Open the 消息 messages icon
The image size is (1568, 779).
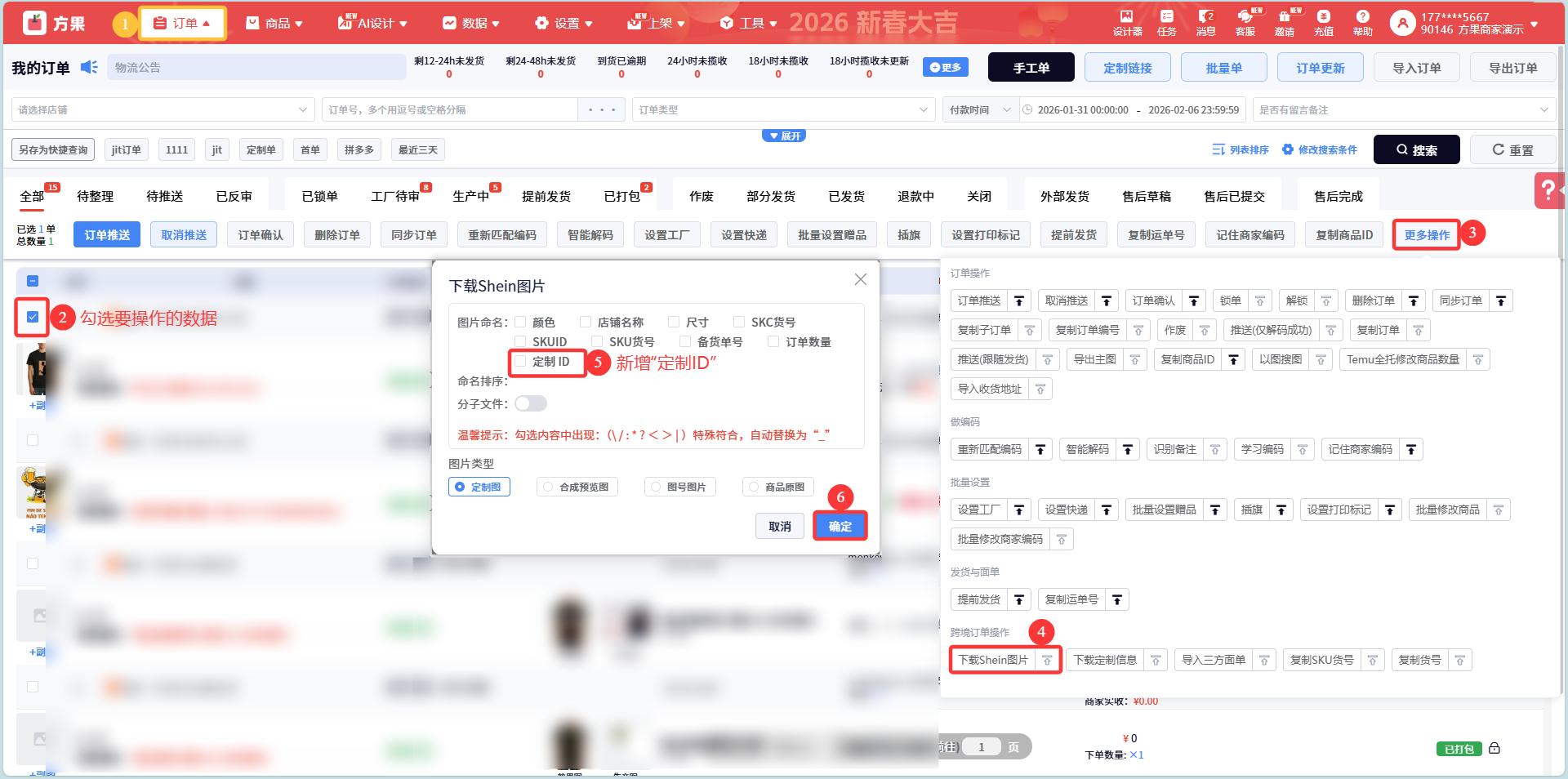(x=1206, y=23)
